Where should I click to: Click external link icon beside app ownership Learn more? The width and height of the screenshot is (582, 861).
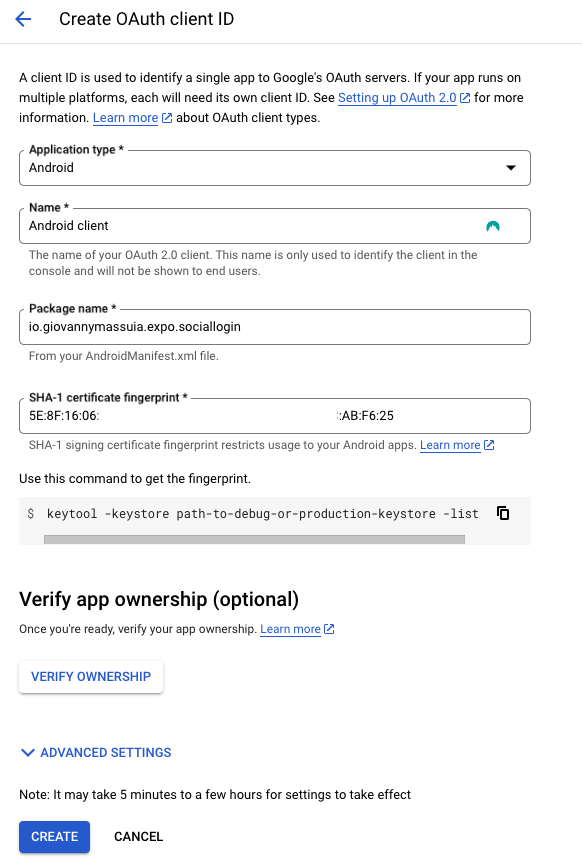(x=329, y=629)
